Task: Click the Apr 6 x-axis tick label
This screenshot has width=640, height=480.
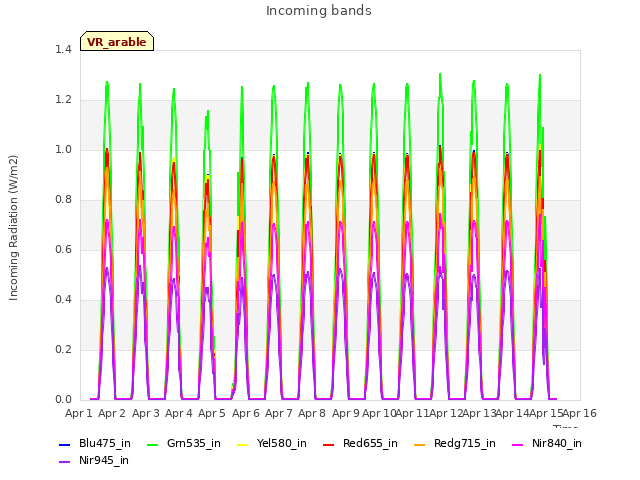Action: [246, 413]
